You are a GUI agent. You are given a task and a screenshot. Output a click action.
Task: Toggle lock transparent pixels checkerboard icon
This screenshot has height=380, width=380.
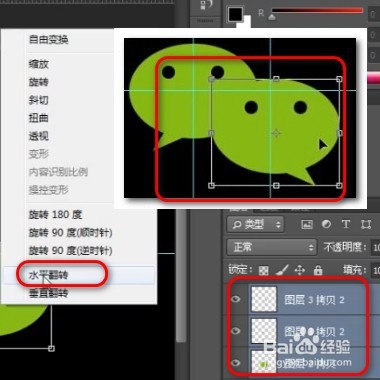click(263, 270)
